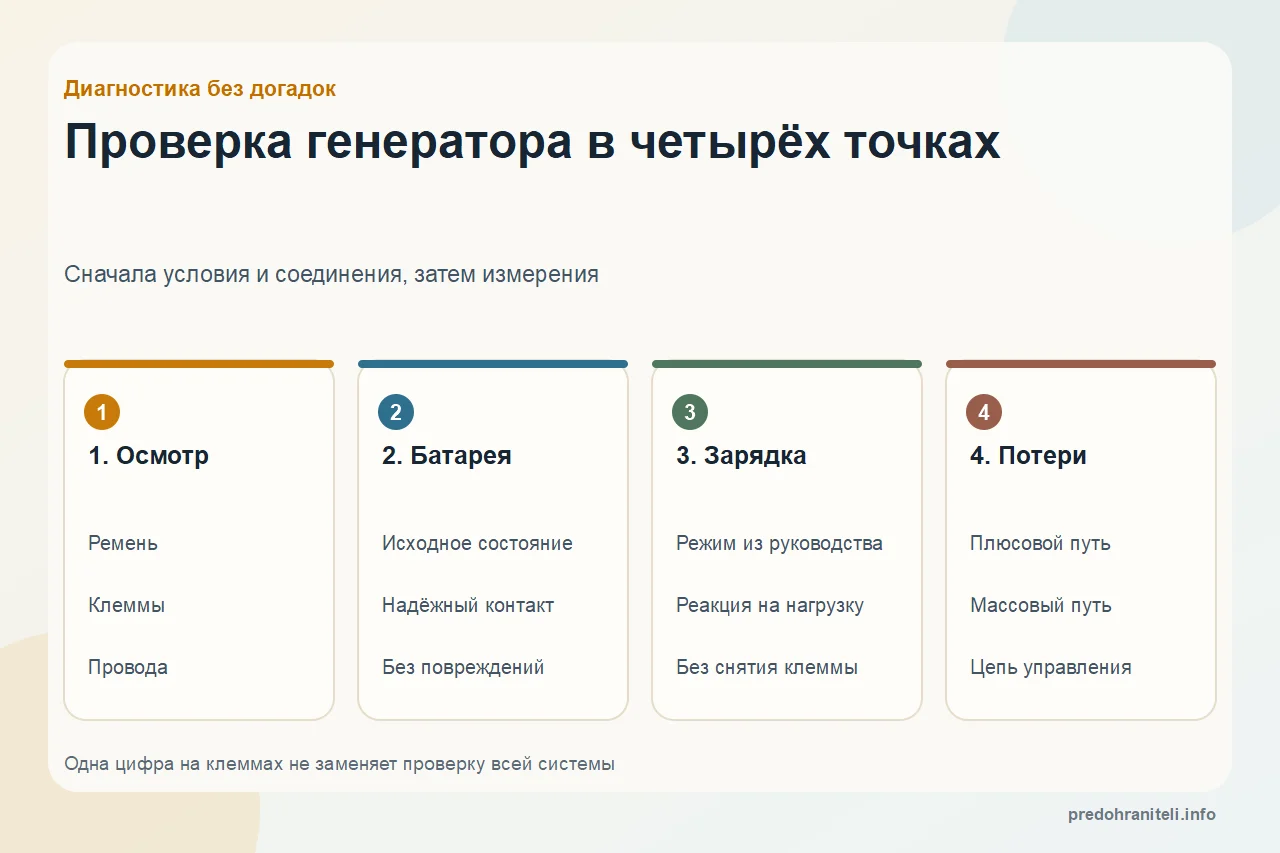This screenshot has height=853, width=1280.
Task: Click the 'Диагностика без догадок' label
Action: [200, 88]
